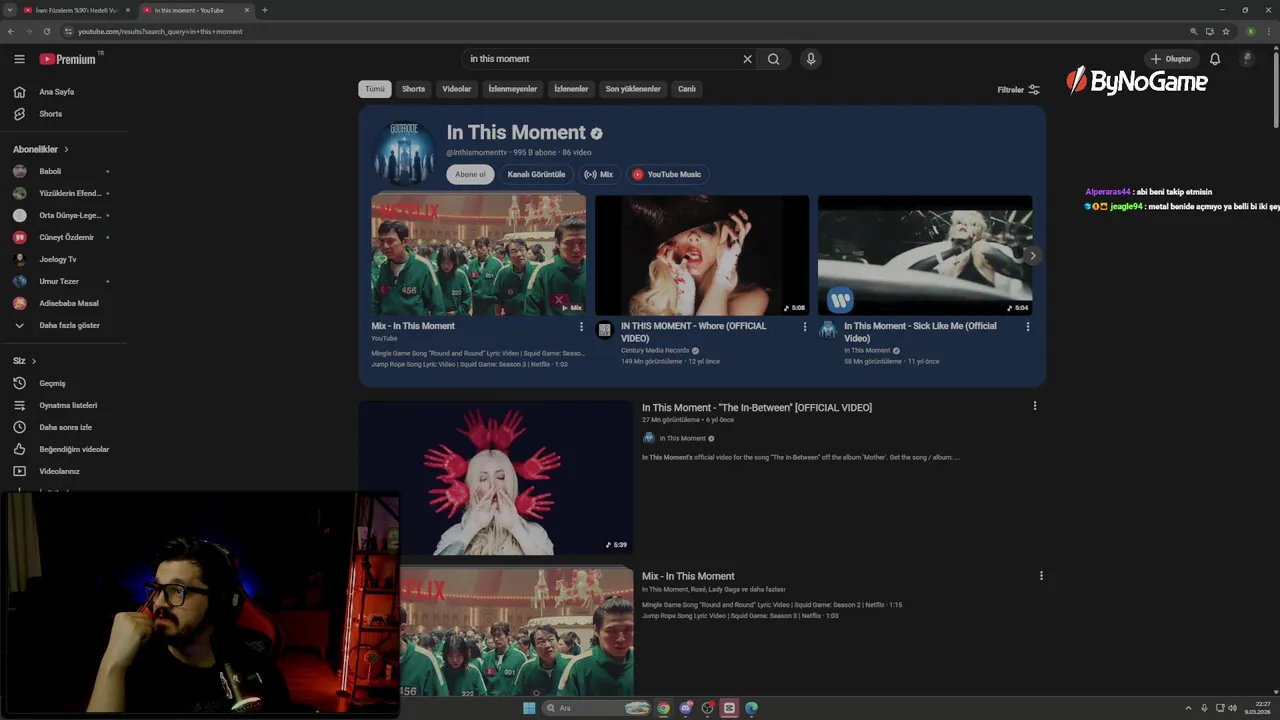1280x720 pixels.
Task: Select the Canlı filter chip
Action: (x=687, y=89)
